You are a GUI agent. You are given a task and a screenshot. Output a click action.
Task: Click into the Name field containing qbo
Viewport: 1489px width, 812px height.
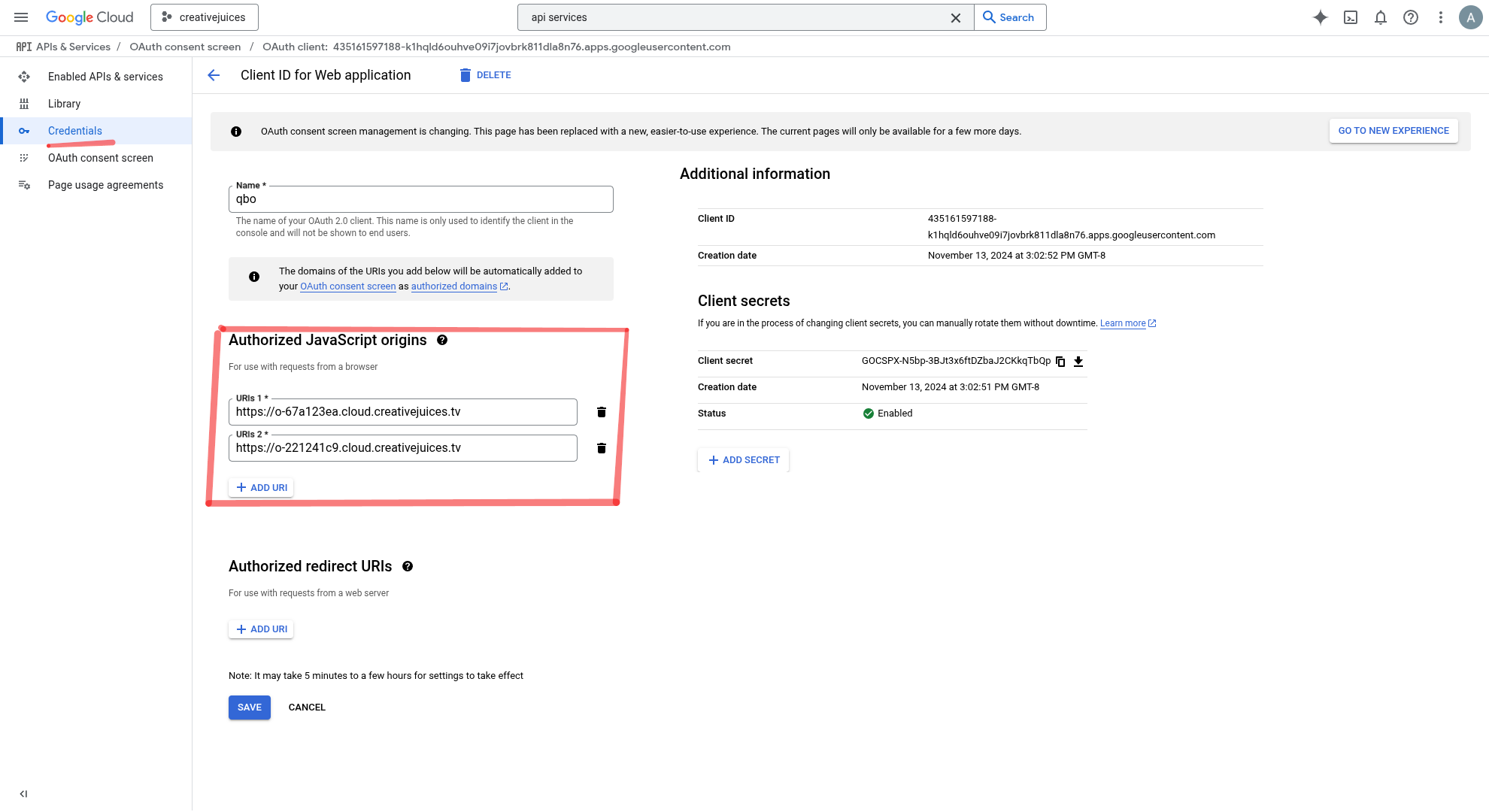pyautogui.click(x=421, y=199)
